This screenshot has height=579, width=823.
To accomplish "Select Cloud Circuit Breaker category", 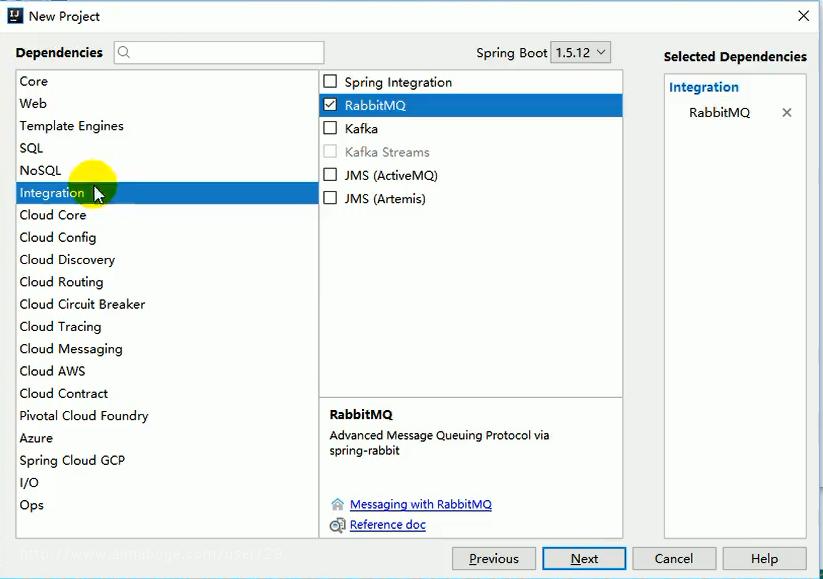I will [x=167, y=304].
